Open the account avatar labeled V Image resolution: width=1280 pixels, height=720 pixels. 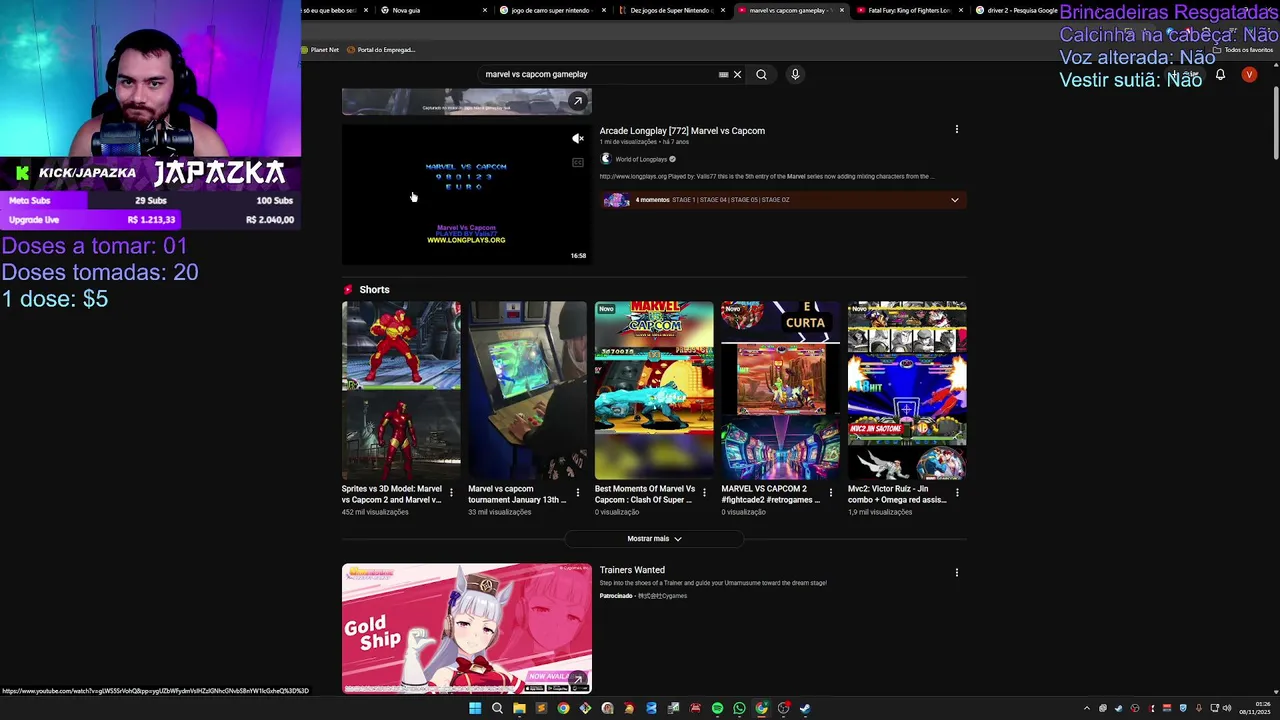click(1249, 75)
